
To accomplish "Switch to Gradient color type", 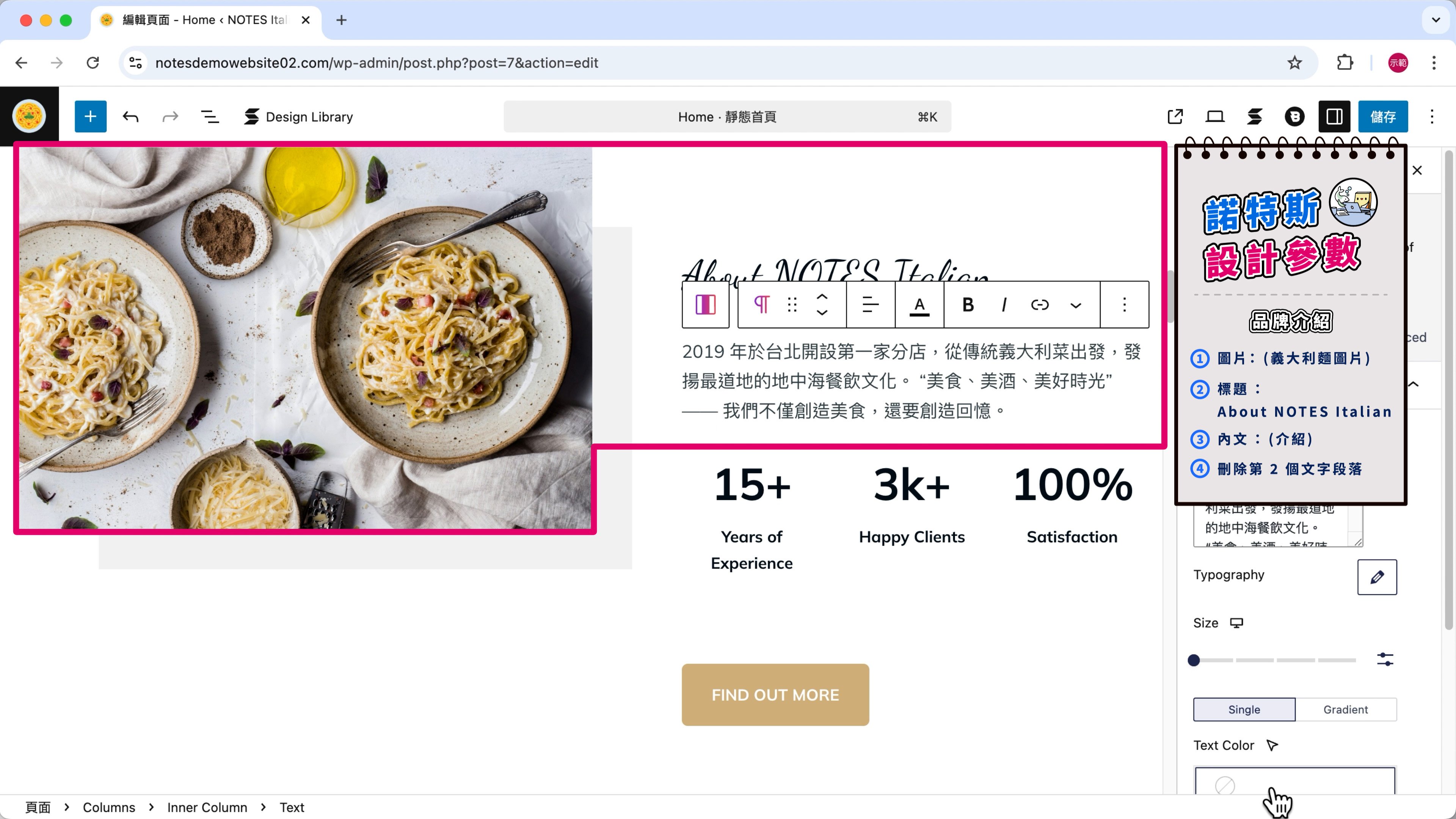I will 1345,709.
